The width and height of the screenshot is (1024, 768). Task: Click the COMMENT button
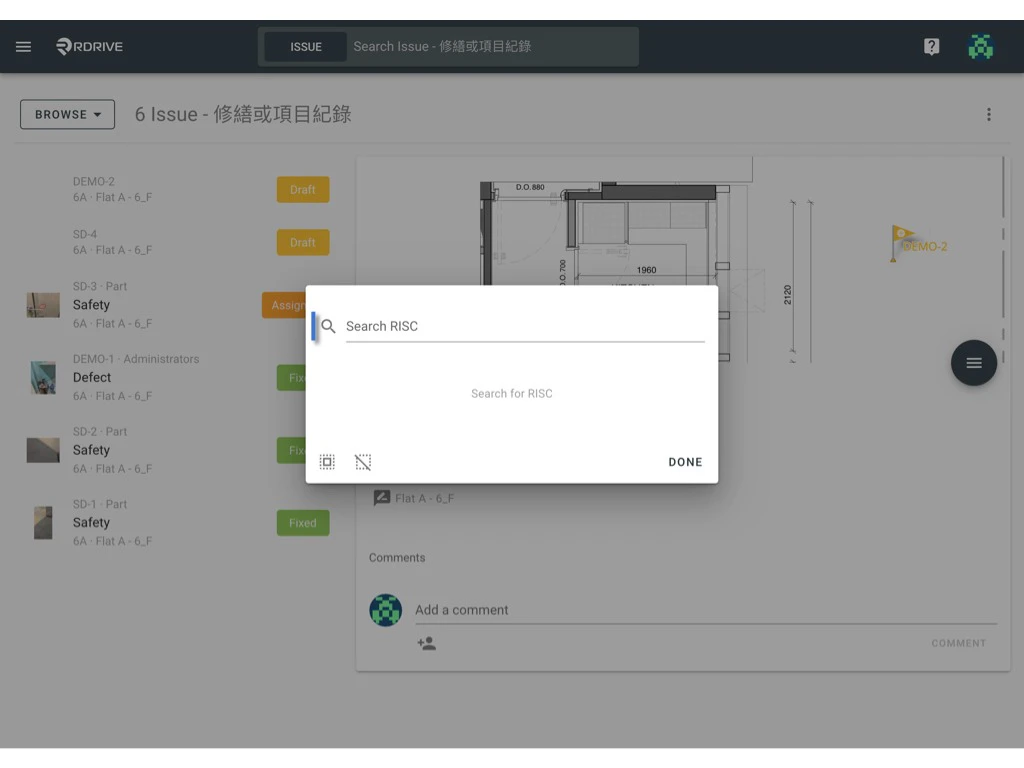click(x=958, y=643)
